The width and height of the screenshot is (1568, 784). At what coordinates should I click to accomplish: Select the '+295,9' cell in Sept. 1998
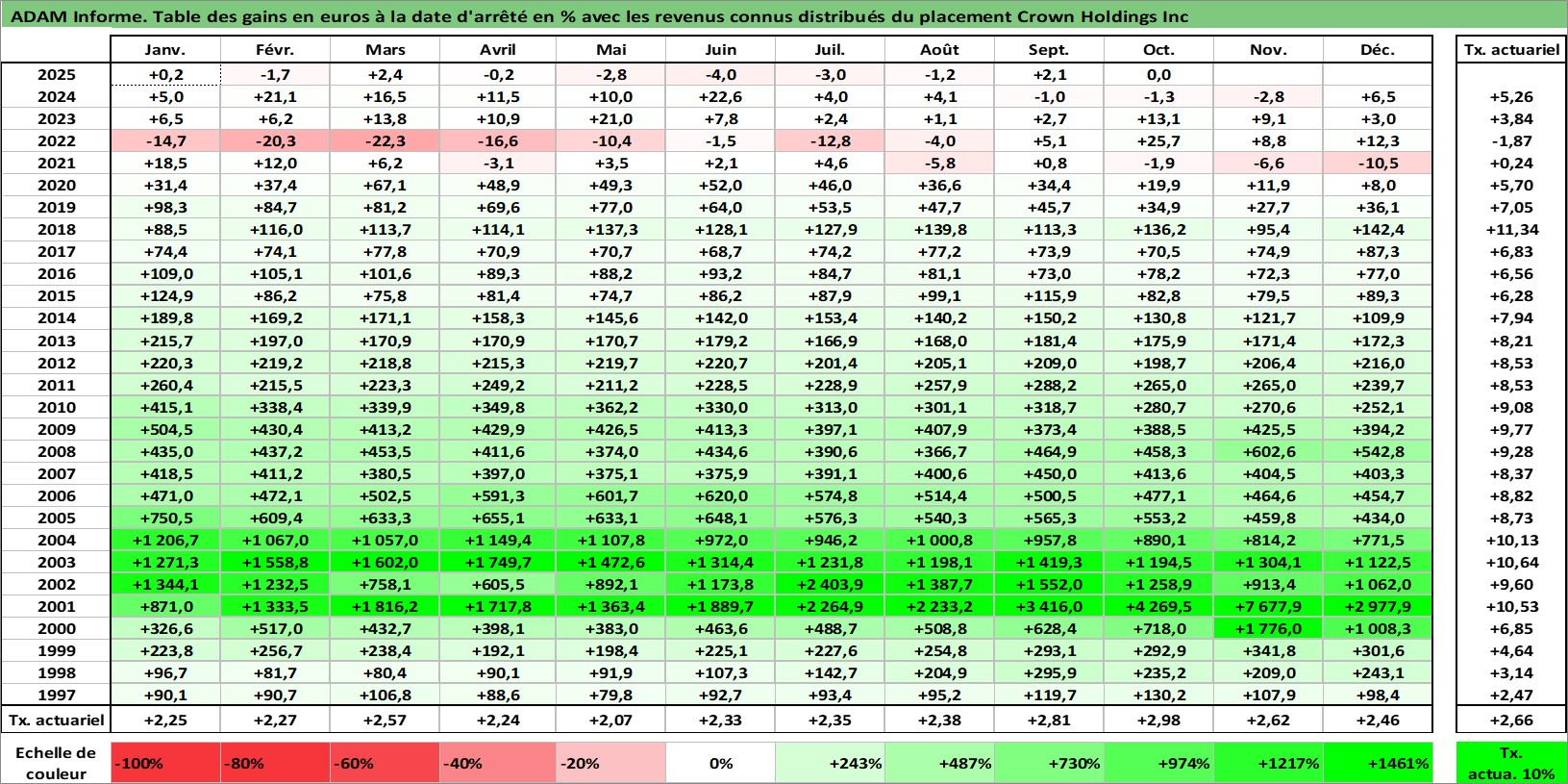(x=1049, y=673)
